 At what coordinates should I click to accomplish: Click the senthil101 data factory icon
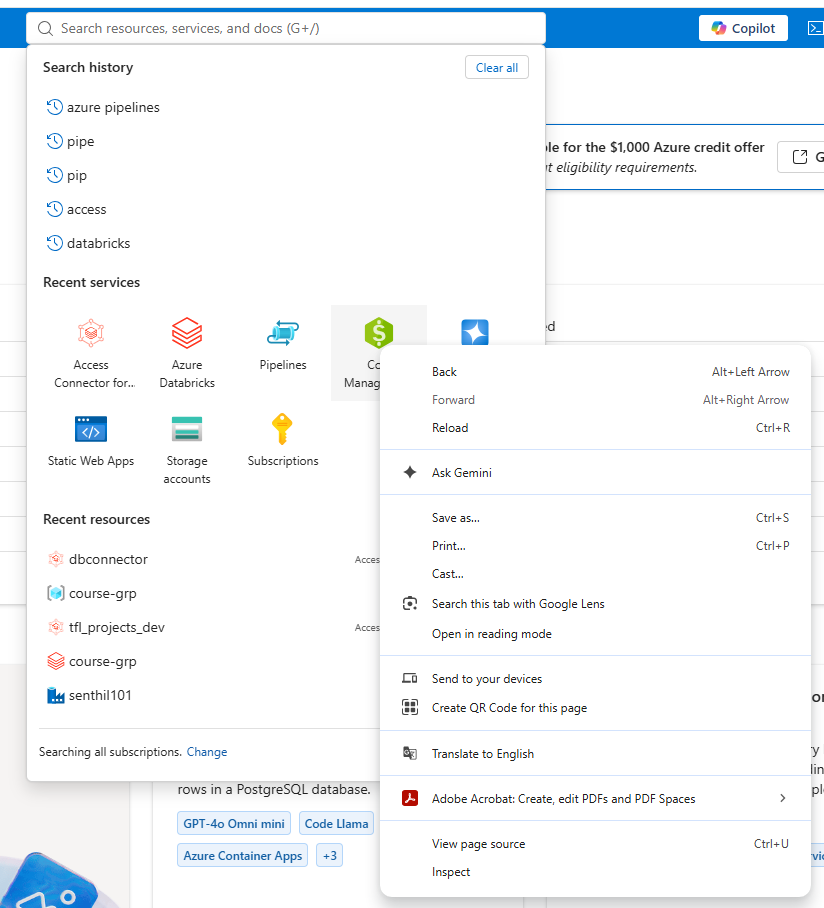tap(56, 695)
